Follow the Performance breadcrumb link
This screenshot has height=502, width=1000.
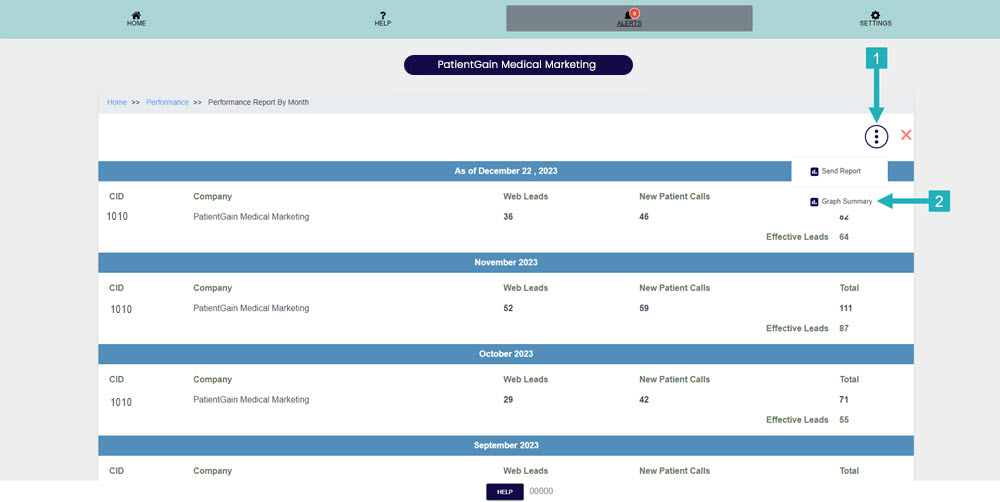(x=167, y=102)
